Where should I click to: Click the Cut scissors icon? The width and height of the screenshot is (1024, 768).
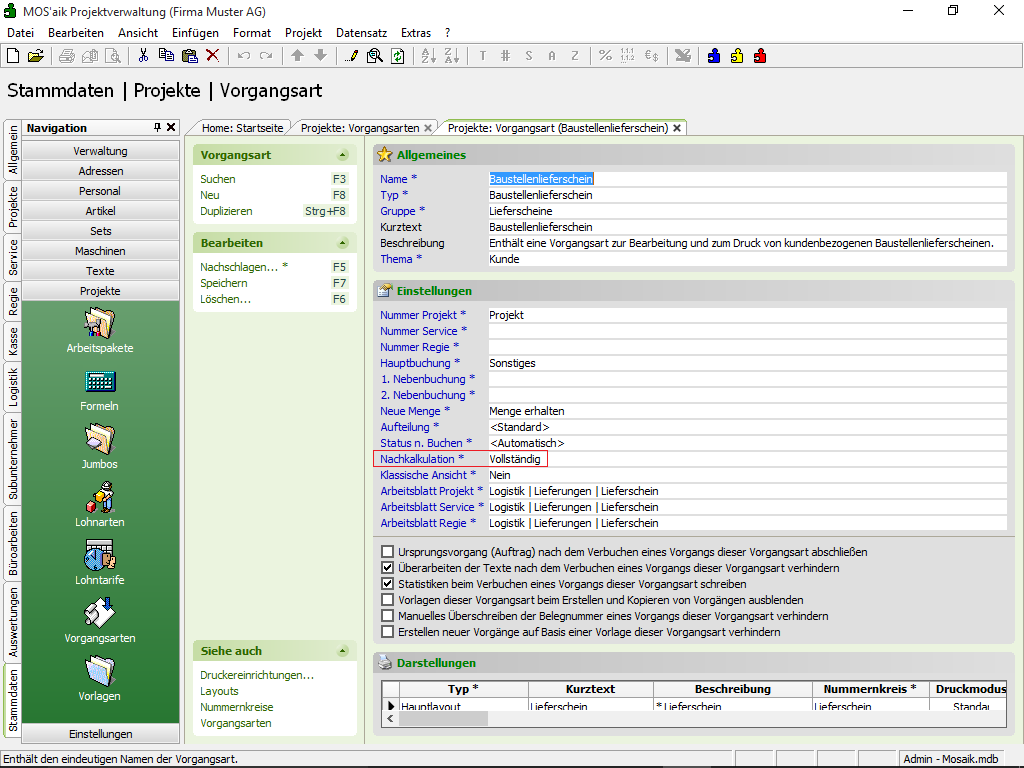tap(143, 56)
